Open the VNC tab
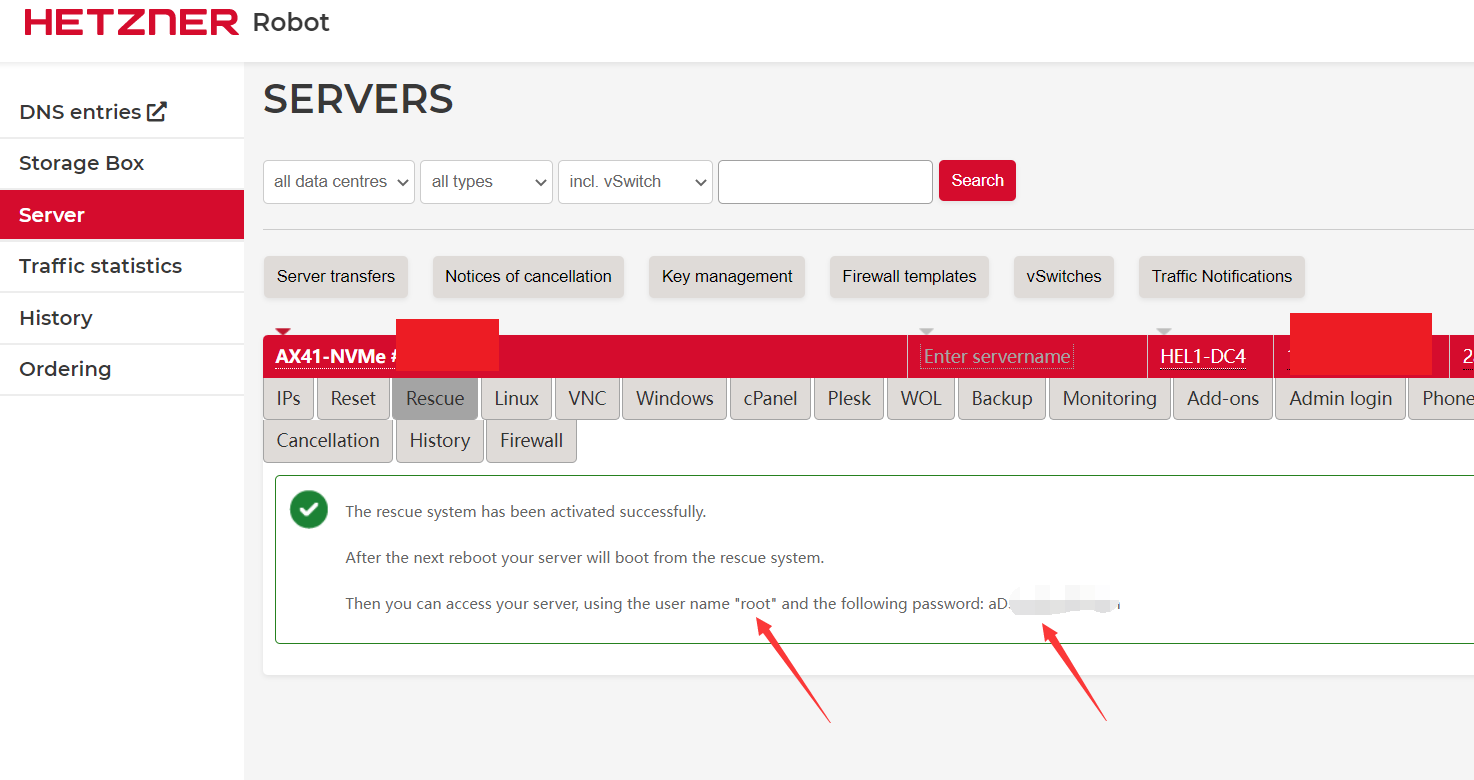Screen dimensions: 1474x780 pos(587,398)
